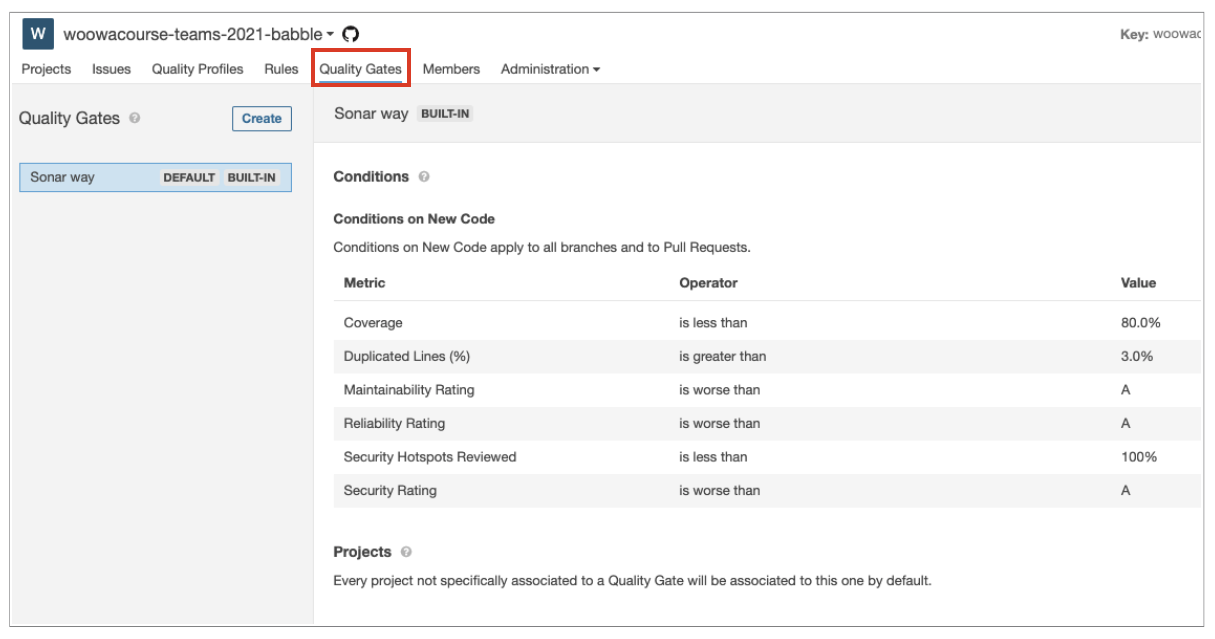Click the Quality Gates sidebar heading
The height and width of the screenshot is (639, 1215).
(x=69, y=118)
